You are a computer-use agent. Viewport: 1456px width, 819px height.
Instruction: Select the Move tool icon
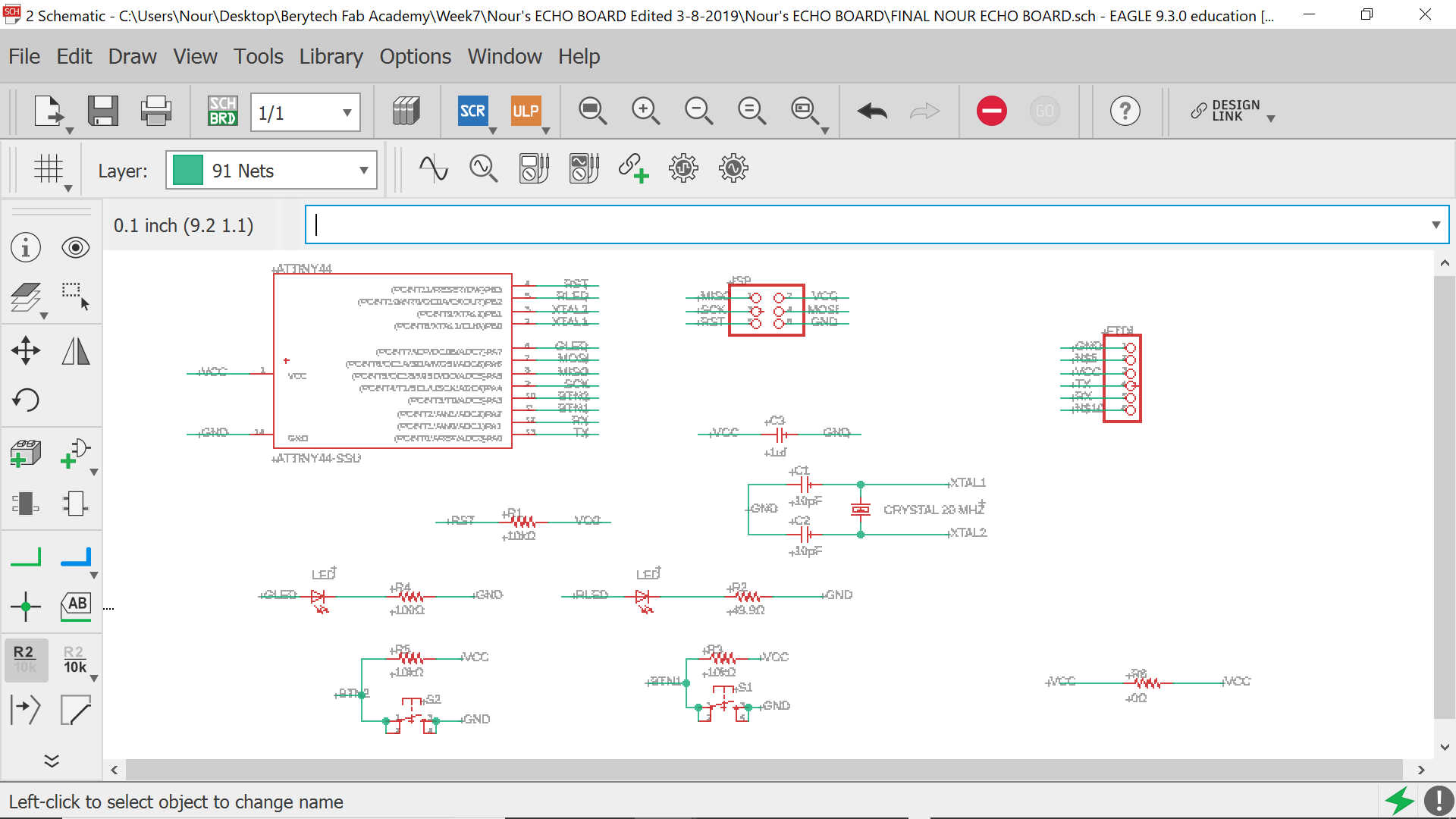point(26,351)
